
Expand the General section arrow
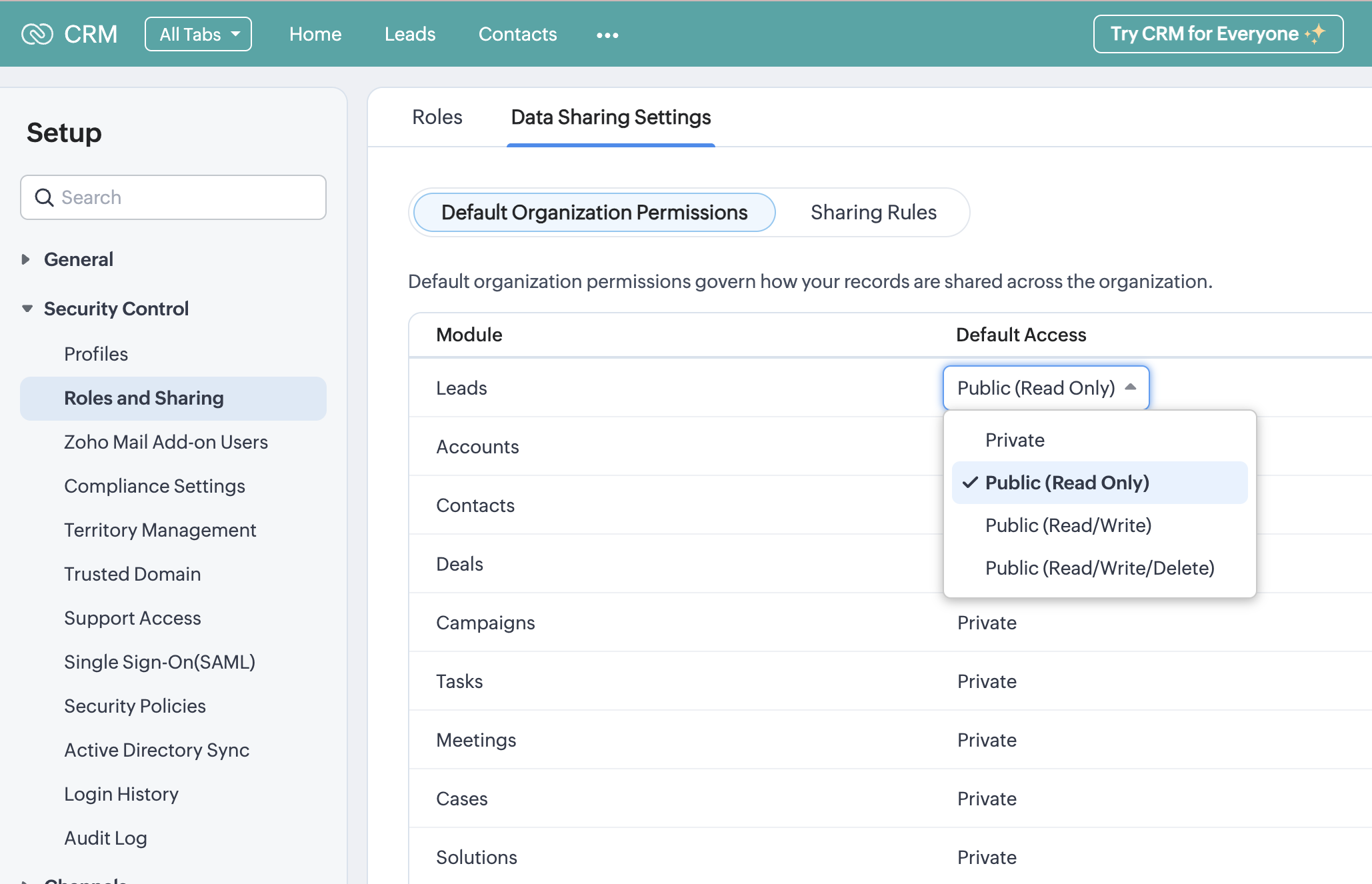click(26, 259)
